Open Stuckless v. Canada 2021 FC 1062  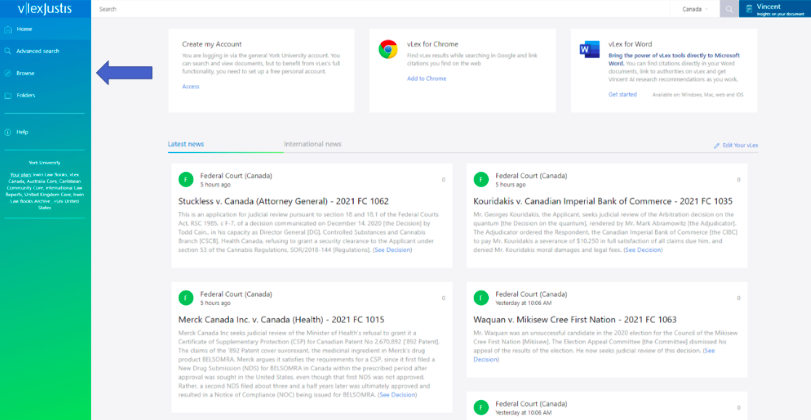[x=283, y=201]
